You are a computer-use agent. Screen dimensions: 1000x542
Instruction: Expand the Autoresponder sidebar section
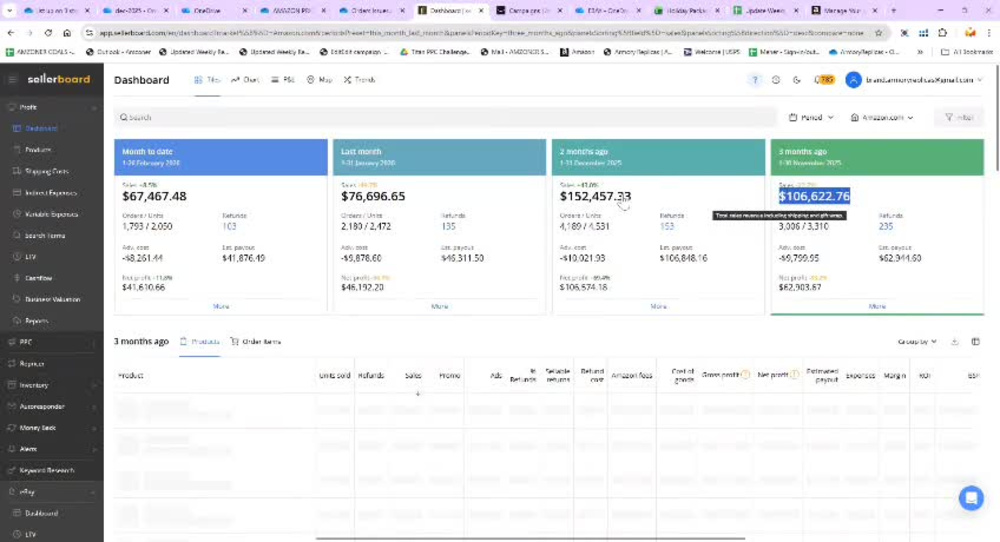[x=94, y=406]
